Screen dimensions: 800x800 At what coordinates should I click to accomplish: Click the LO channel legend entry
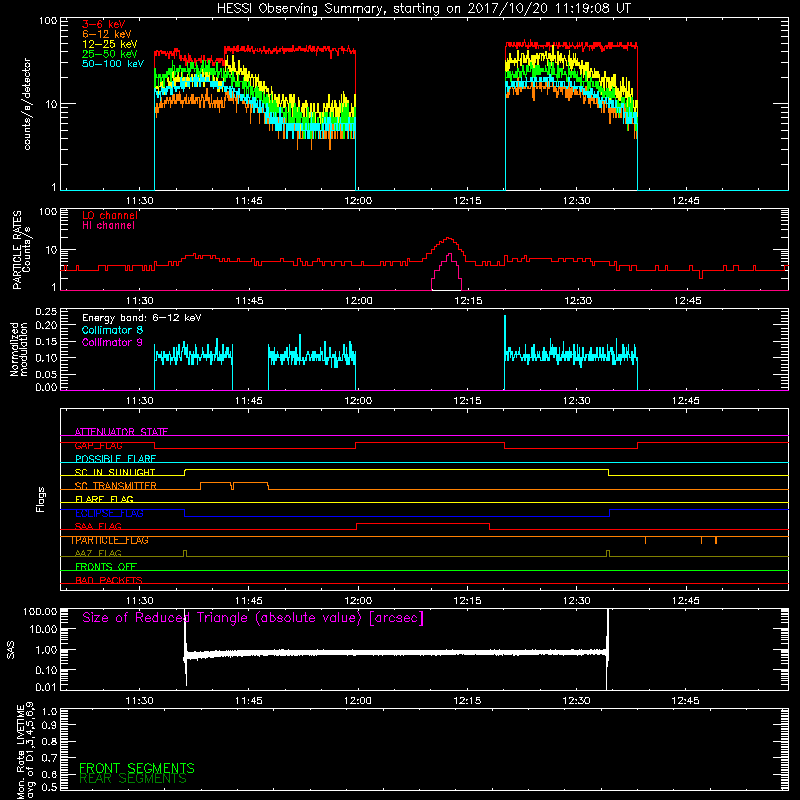[110, 215]
